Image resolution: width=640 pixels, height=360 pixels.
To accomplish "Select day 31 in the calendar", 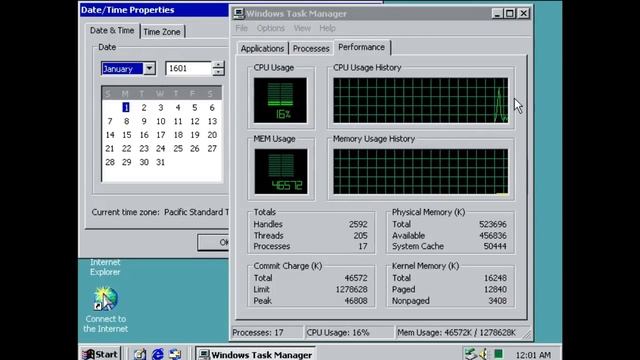I will (x=160, y=162).
